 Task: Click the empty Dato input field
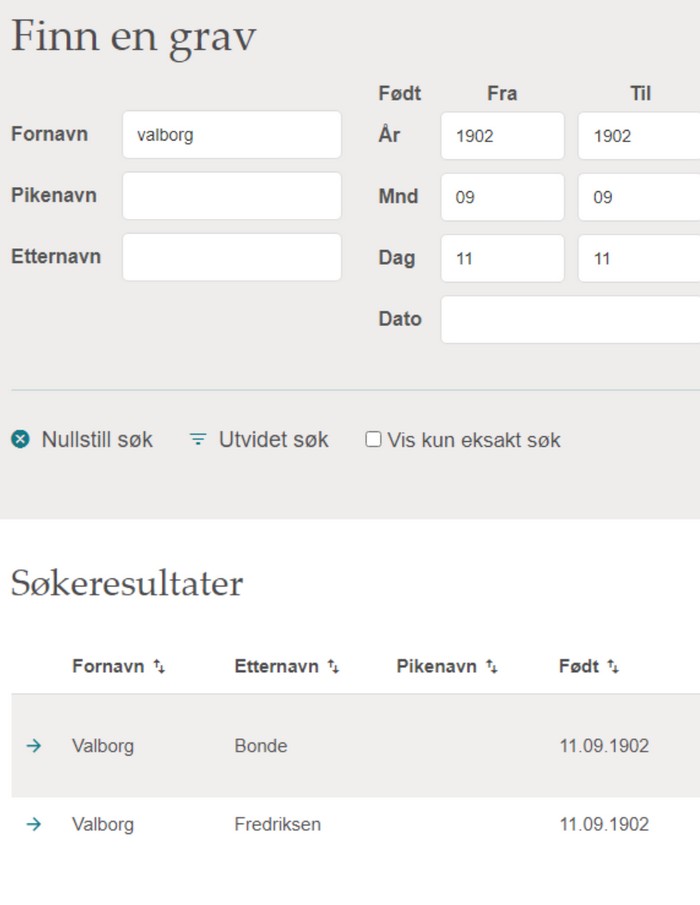570,320
